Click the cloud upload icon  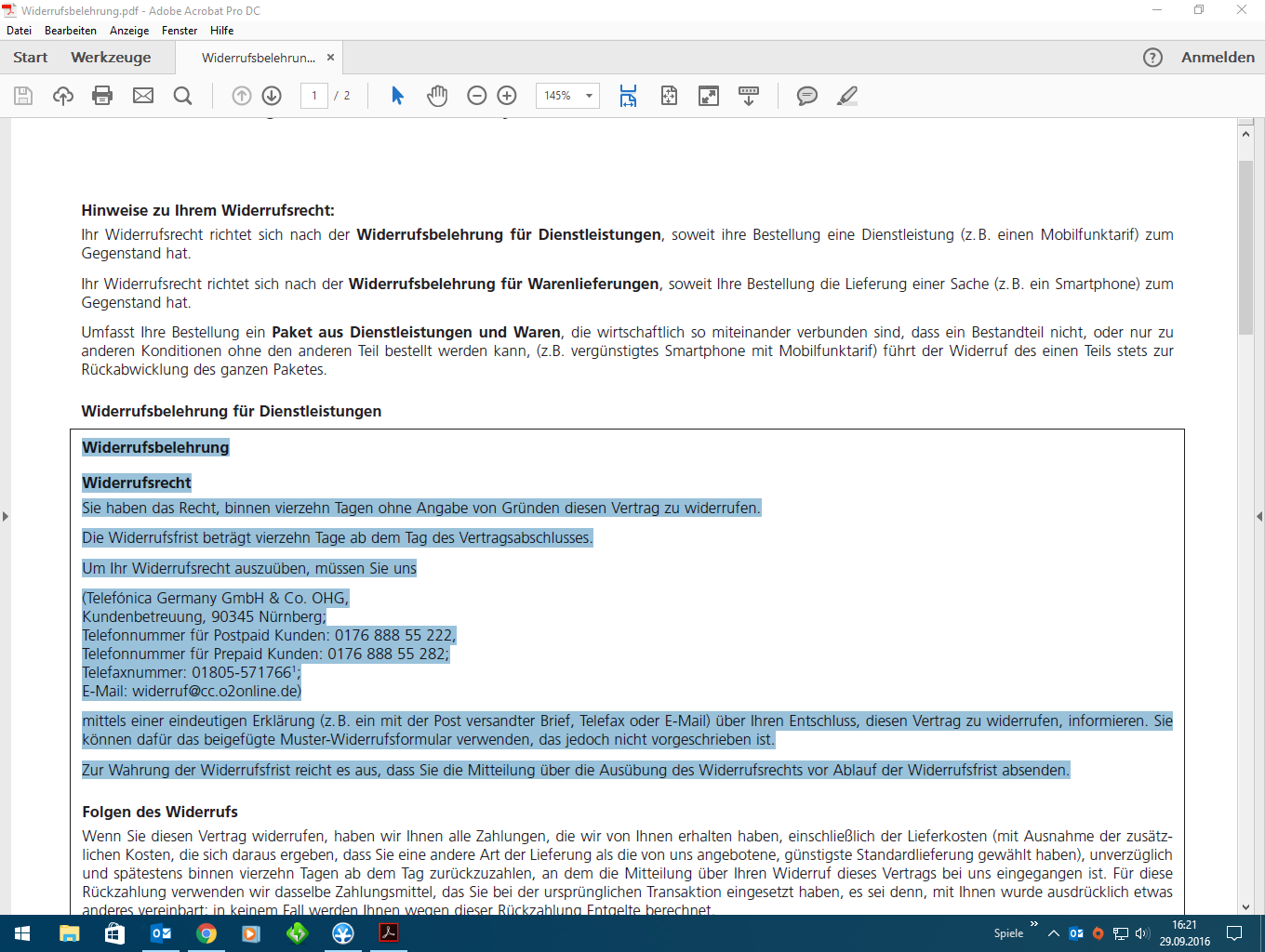coord(63,96)
